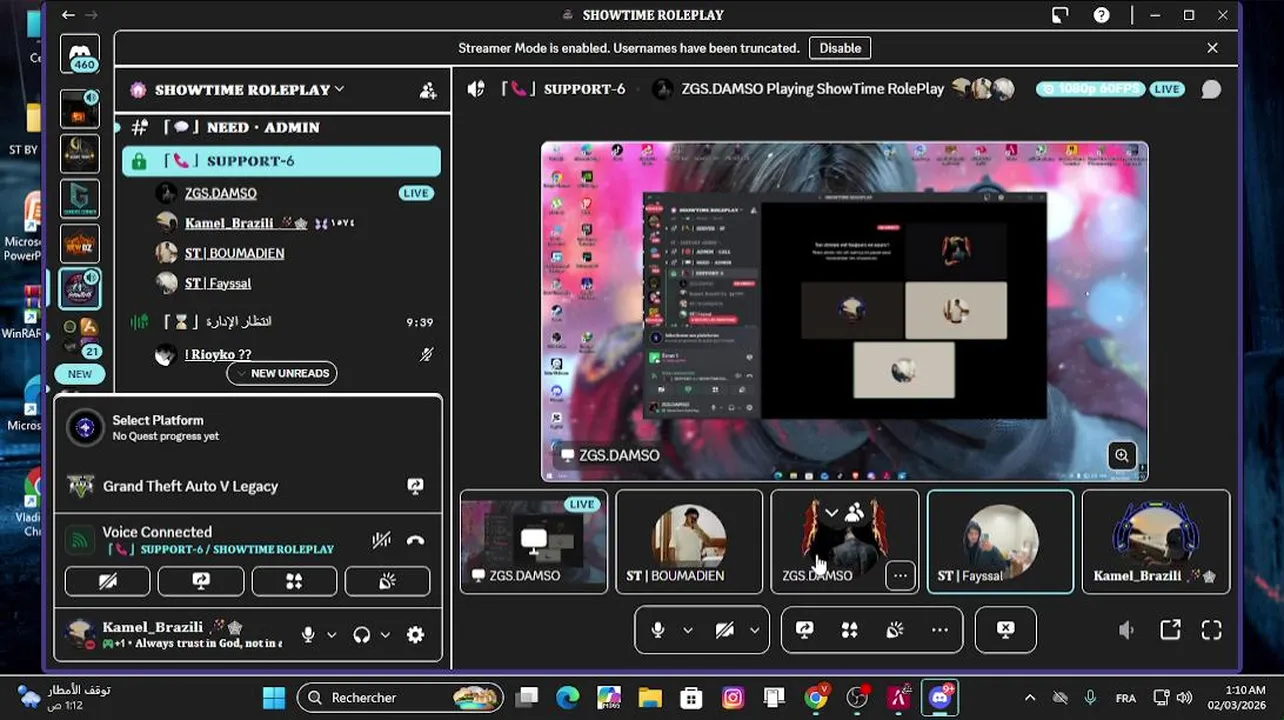
Task: Open input device options arrow in user panel
Action: (332, 635)
